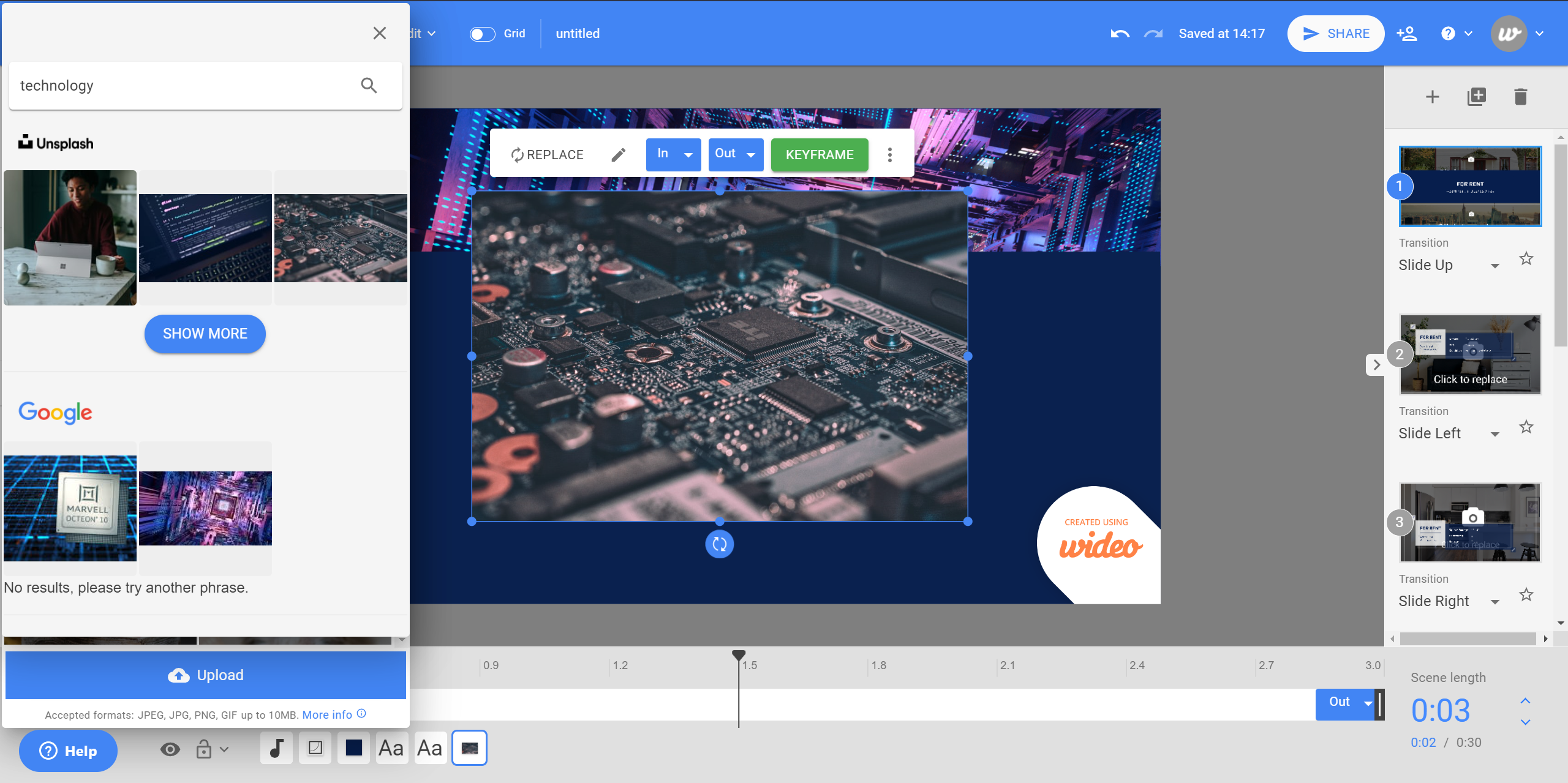The width and height of the screenshot is (1568, 783).
Task: Select purple neon city image
Action: pos(205,508)
